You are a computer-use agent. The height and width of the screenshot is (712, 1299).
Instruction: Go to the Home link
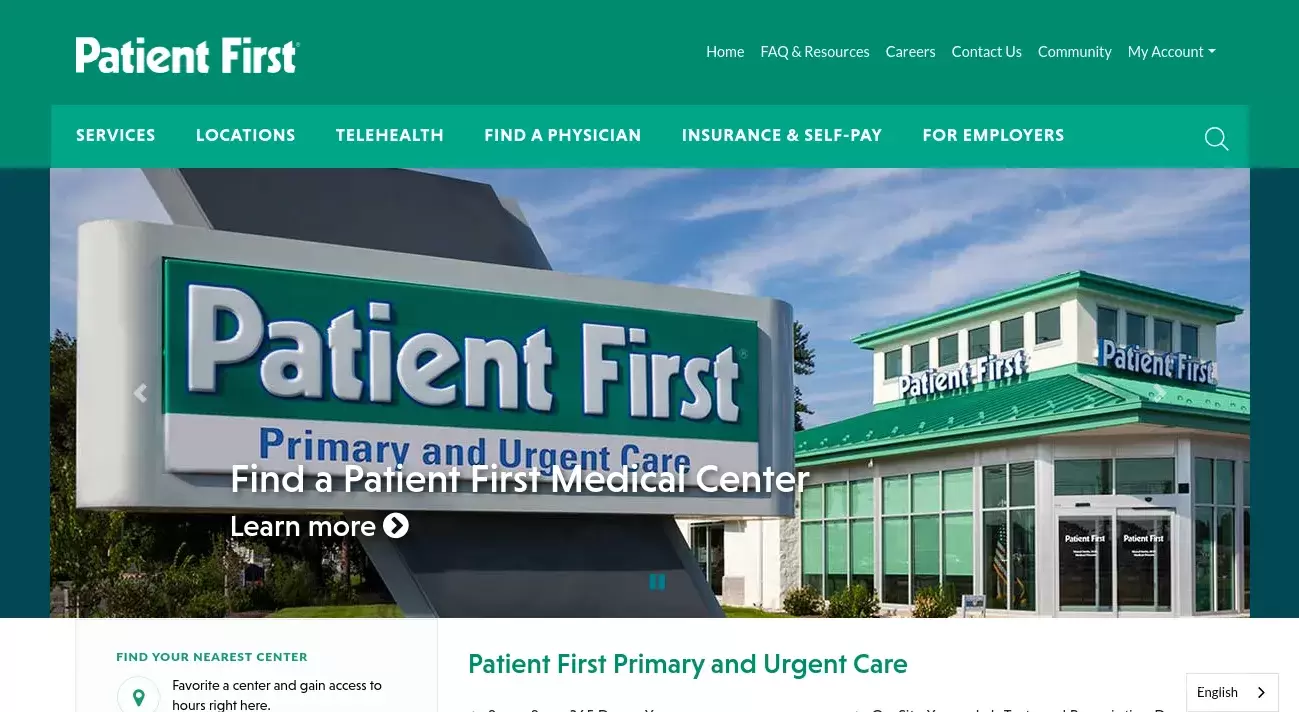[725, 52]
